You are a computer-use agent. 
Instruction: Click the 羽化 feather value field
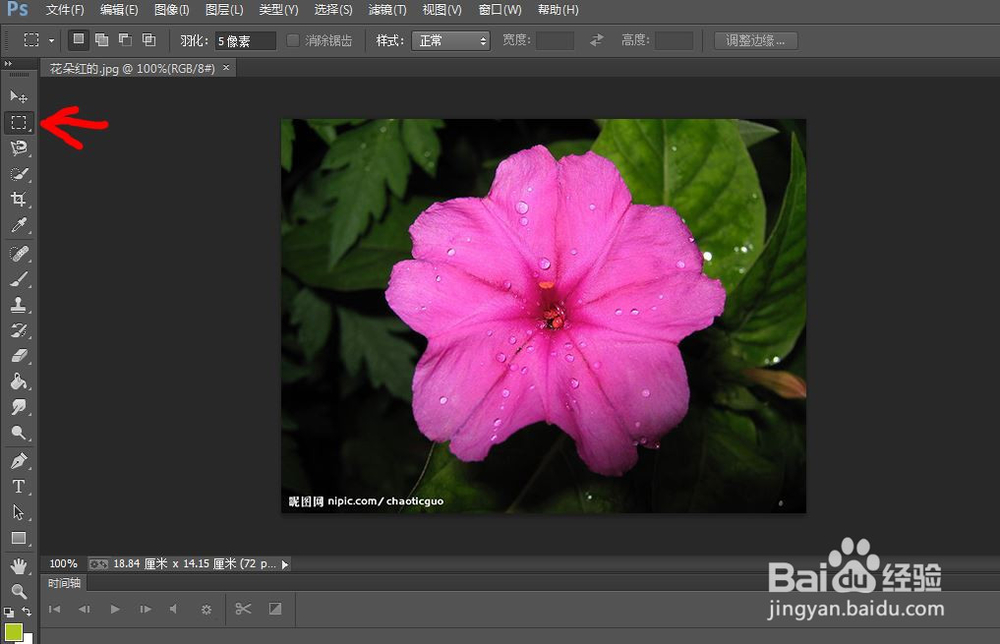pos(246,41)
